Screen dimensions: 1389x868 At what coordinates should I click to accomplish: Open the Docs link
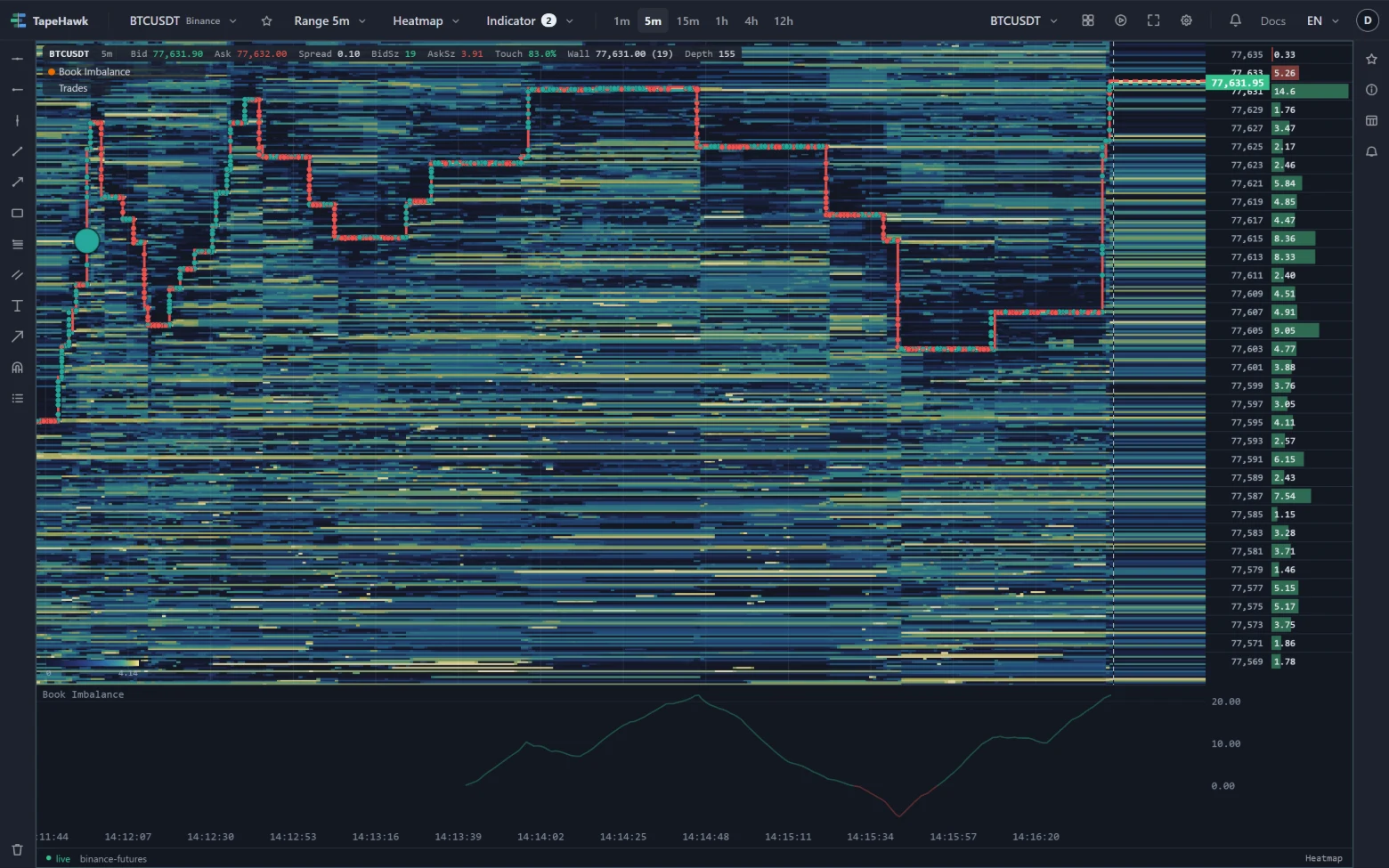[x=1272, y=20]
